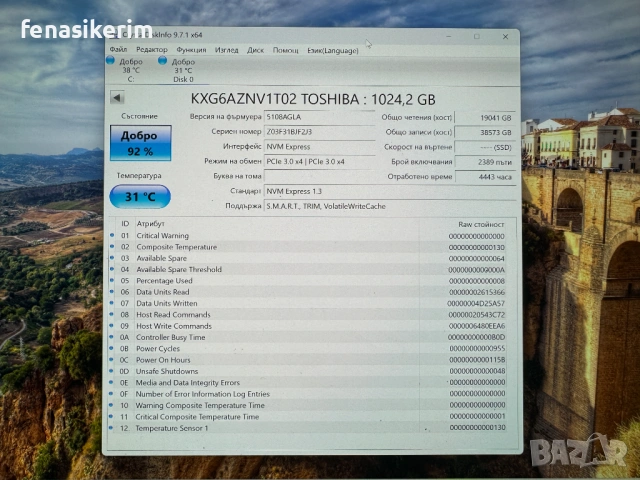Select Warning Composite Temperature Time row
The height and width of the screenshot is (480, 640).
307,405
